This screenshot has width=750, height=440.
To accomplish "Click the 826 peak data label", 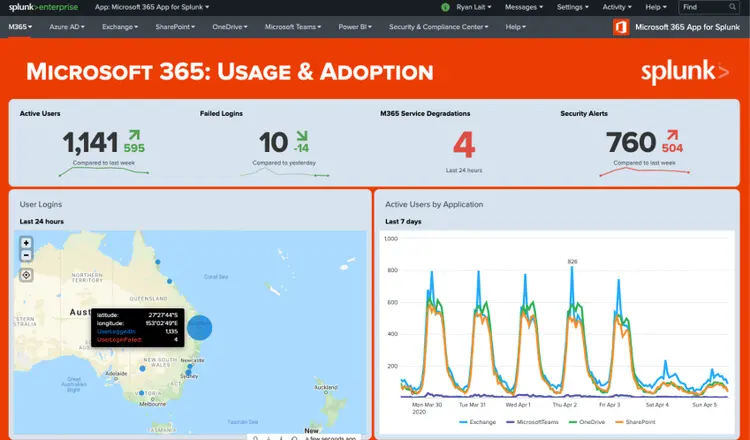I will coord(572,262).
